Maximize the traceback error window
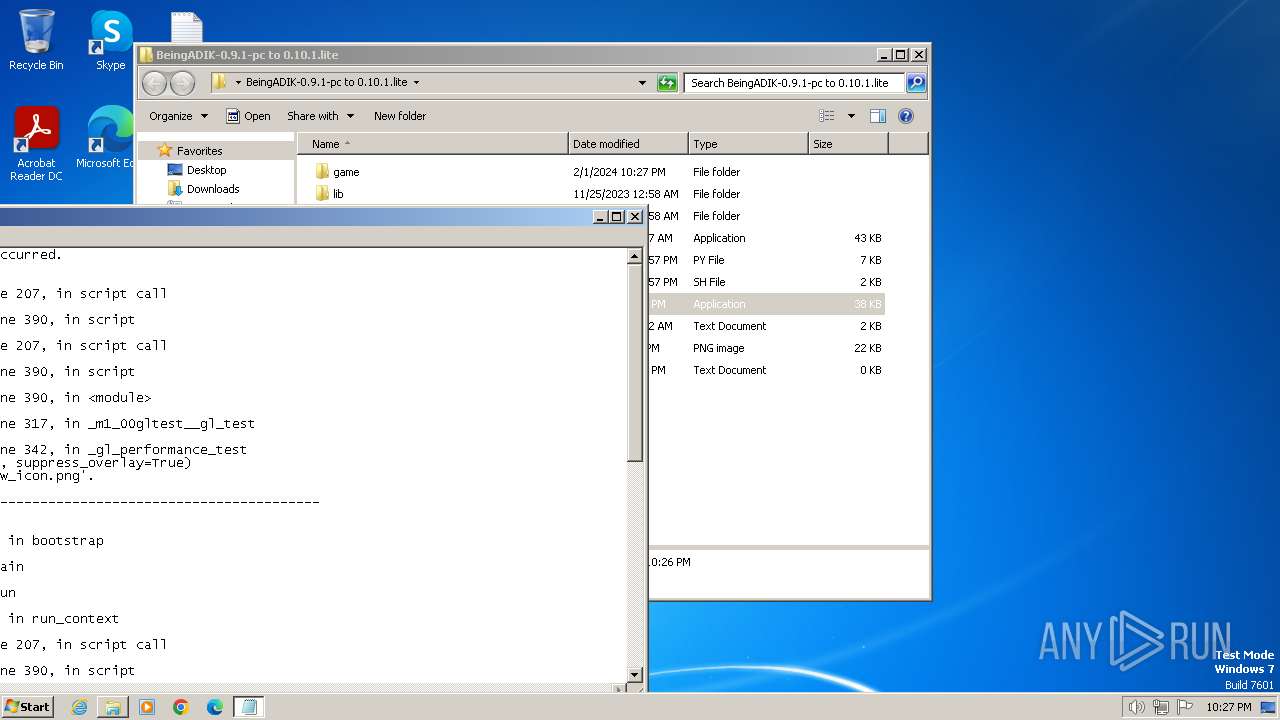 click(616, 217)
